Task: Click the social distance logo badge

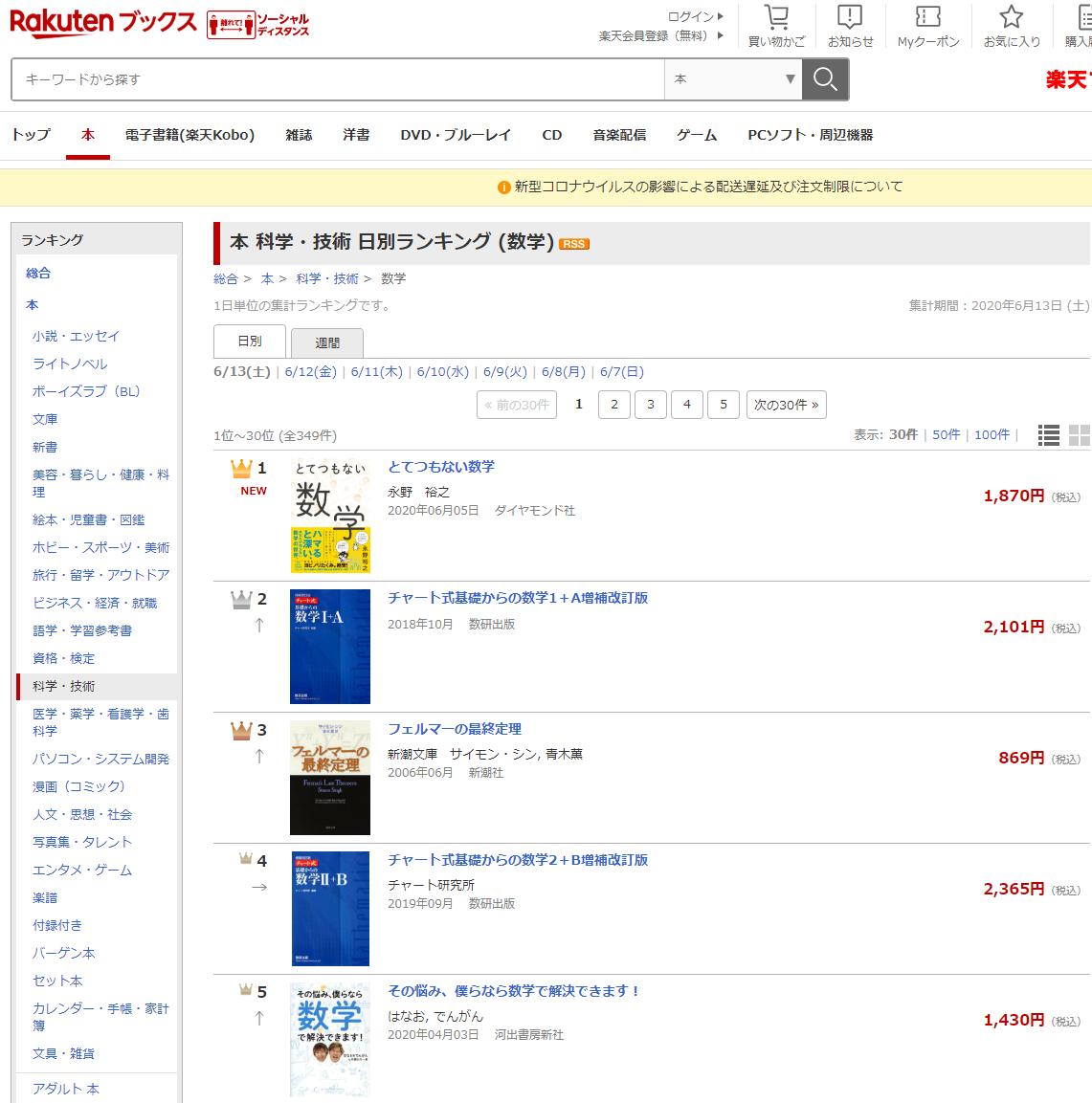Action: coord(258,25)
